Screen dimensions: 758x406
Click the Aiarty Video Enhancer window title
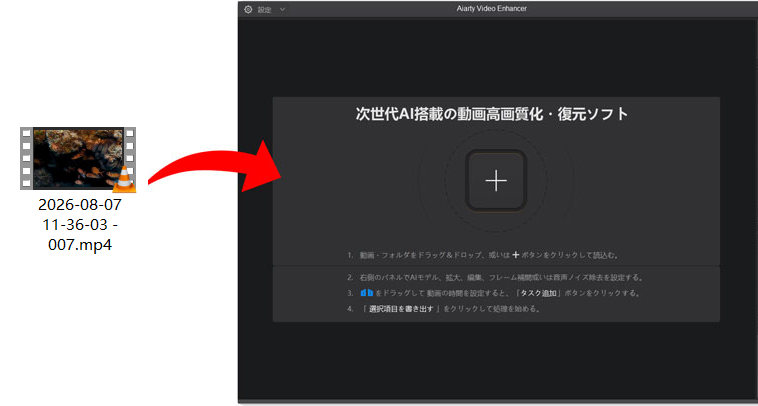coord(492,9)
